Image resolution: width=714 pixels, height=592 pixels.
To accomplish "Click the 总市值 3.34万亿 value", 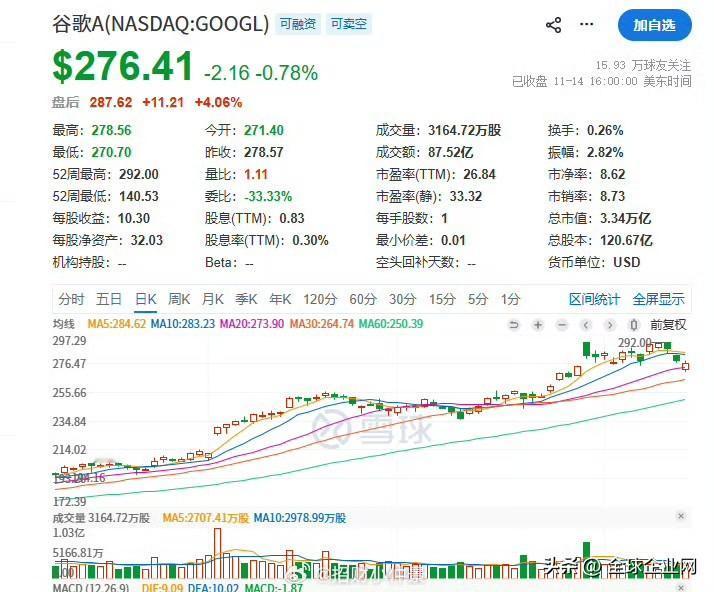I will coord(626,218).
